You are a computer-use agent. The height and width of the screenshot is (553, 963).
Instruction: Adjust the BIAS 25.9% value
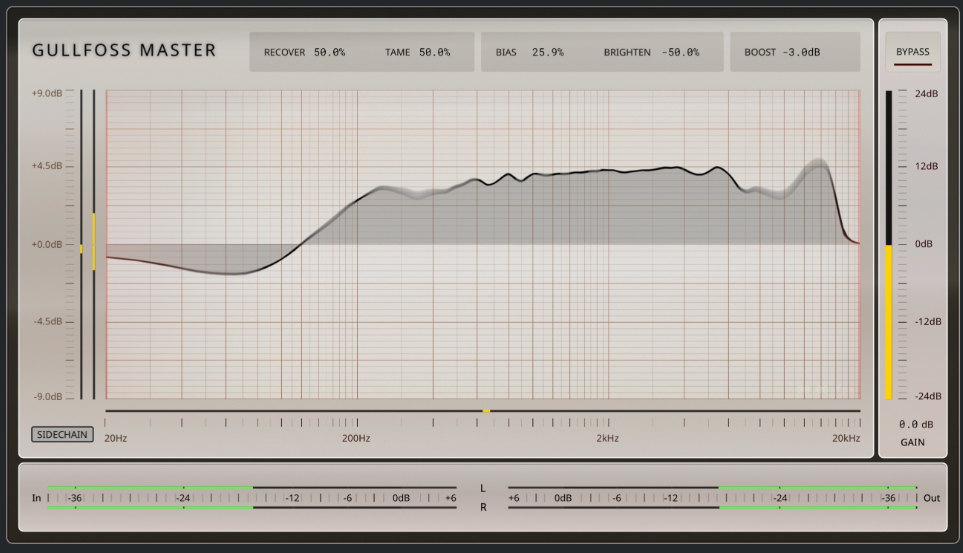(x=547, y=52)
